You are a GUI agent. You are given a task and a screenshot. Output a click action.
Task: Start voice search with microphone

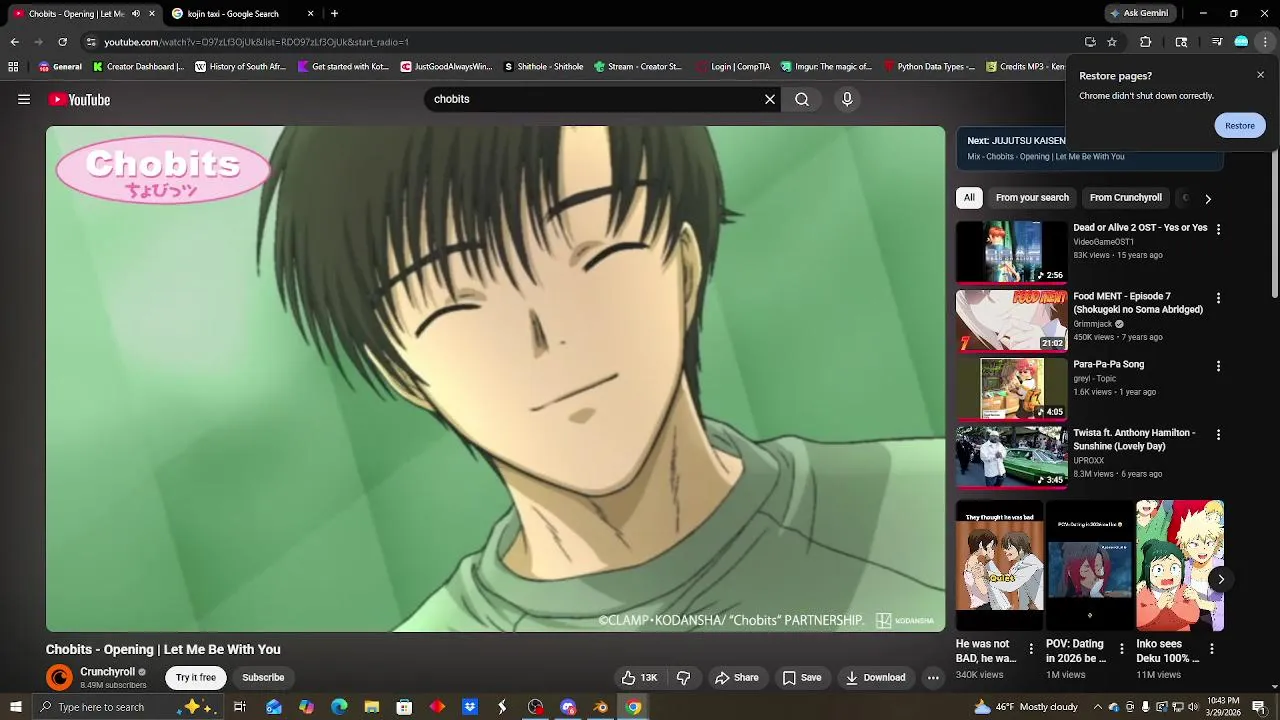[x=847, y=99]
